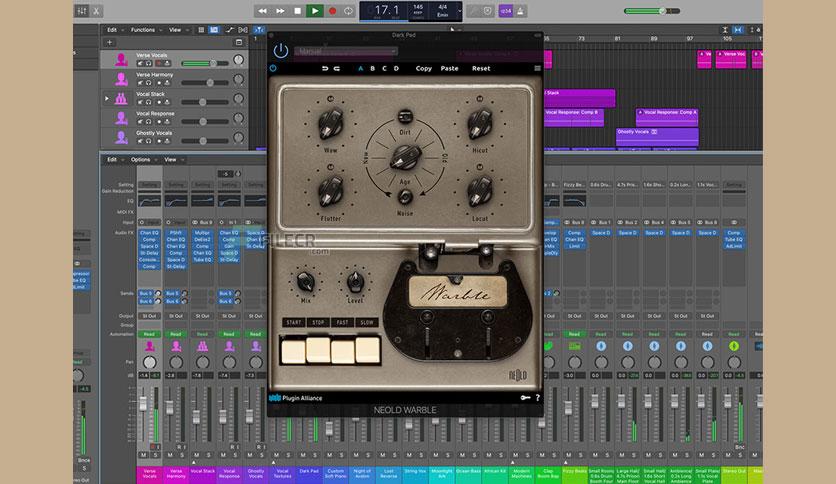Image resolution: width=836 pixels, height=484 pixels.
Task: Click the red Record button
Action: (x=332, y=11)
